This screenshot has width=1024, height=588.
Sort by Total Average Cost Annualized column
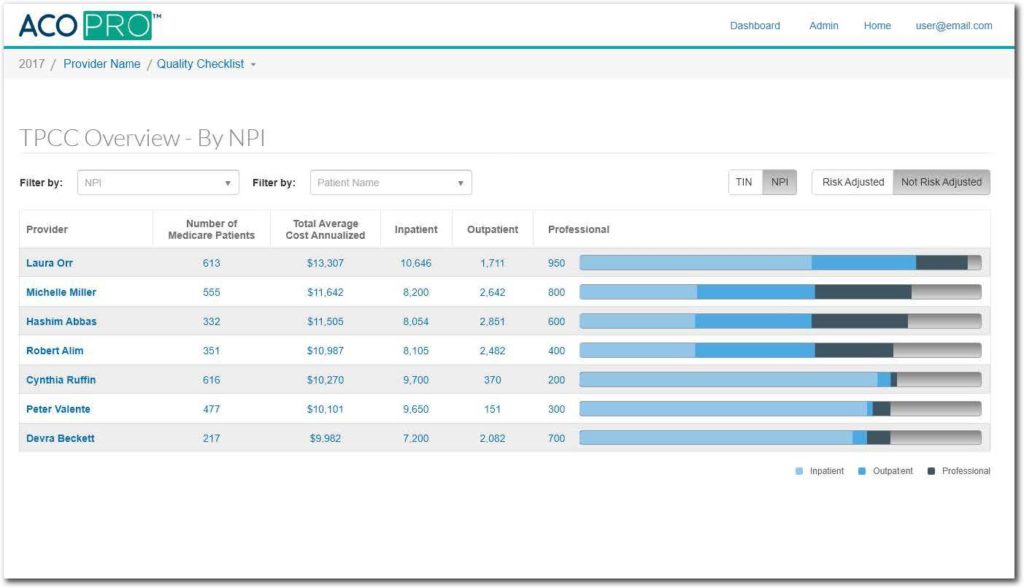pos(325,230)
